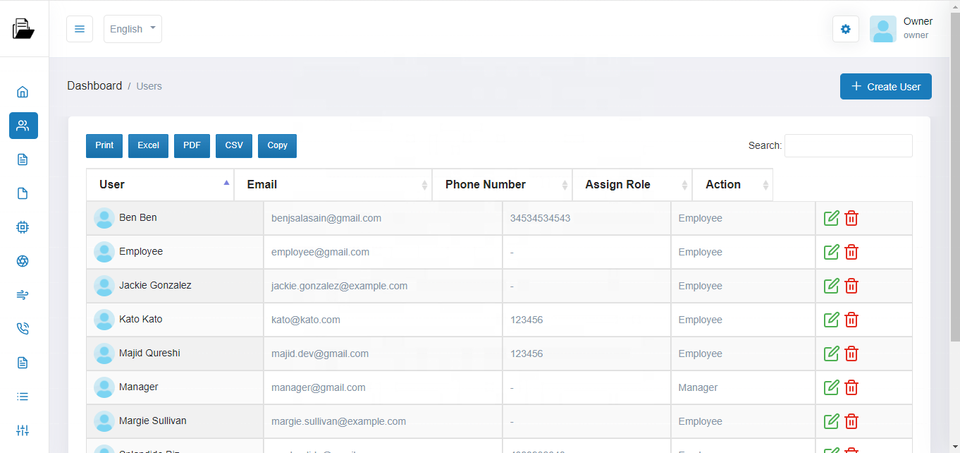
Task: Open the phone call icon in sidebar
Action: pos(23,328)
